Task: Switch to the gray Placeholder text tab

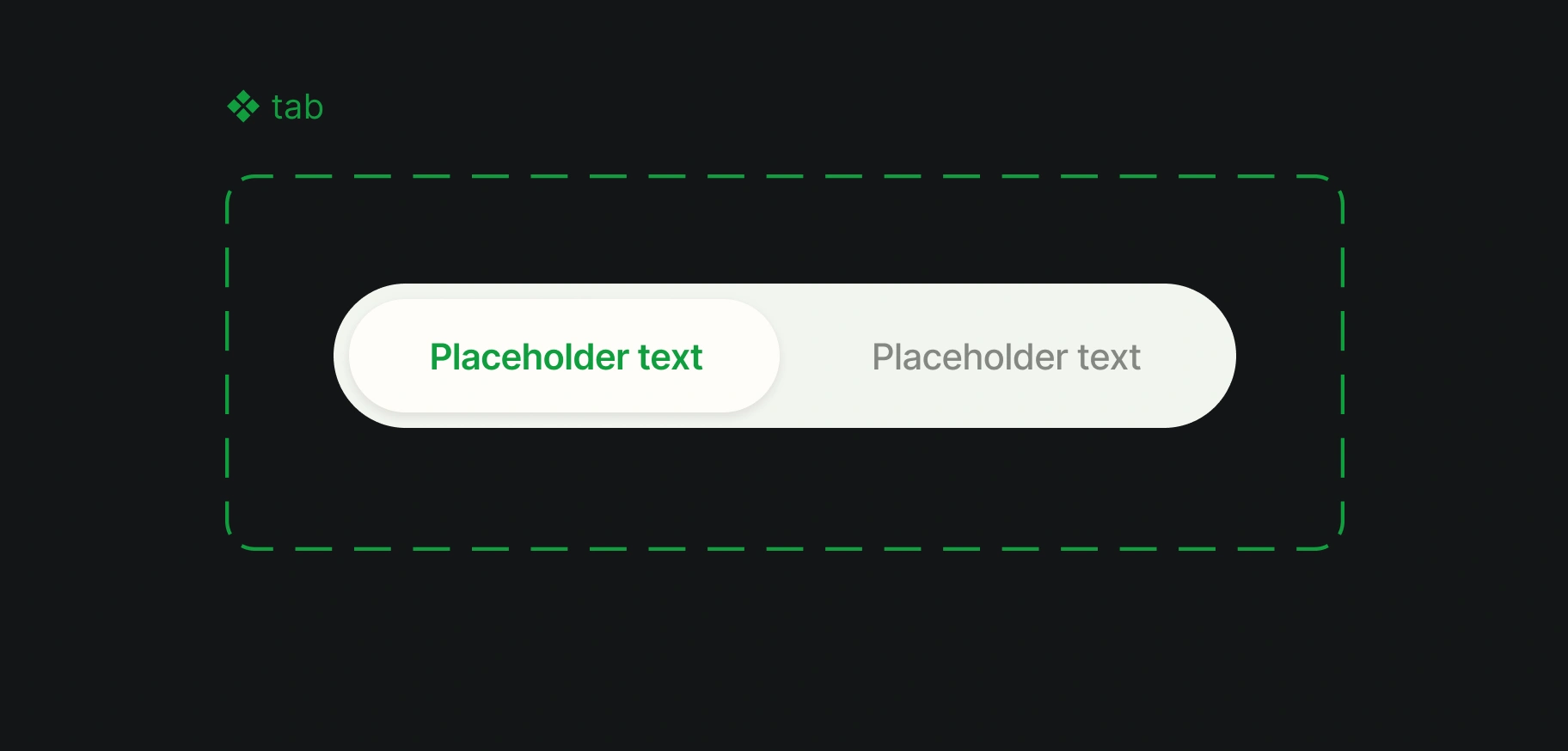Action: pyautogui.click(x=1007, y=356)
